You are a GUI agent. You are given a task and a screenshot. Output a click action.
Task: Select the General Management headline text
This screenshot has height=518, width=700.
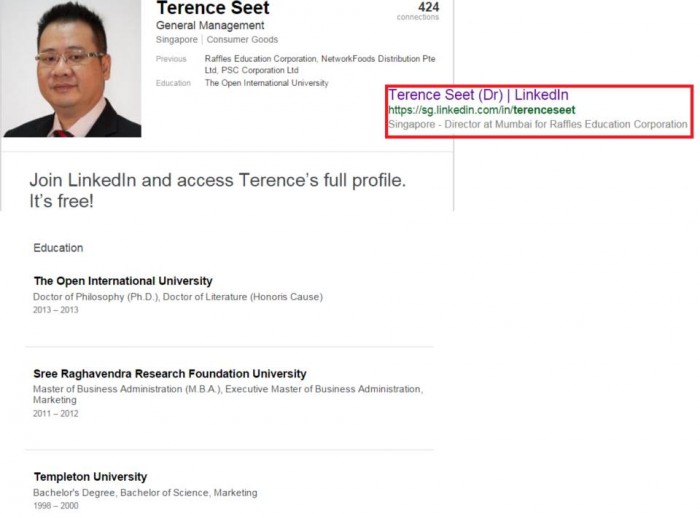click(210, 25)
